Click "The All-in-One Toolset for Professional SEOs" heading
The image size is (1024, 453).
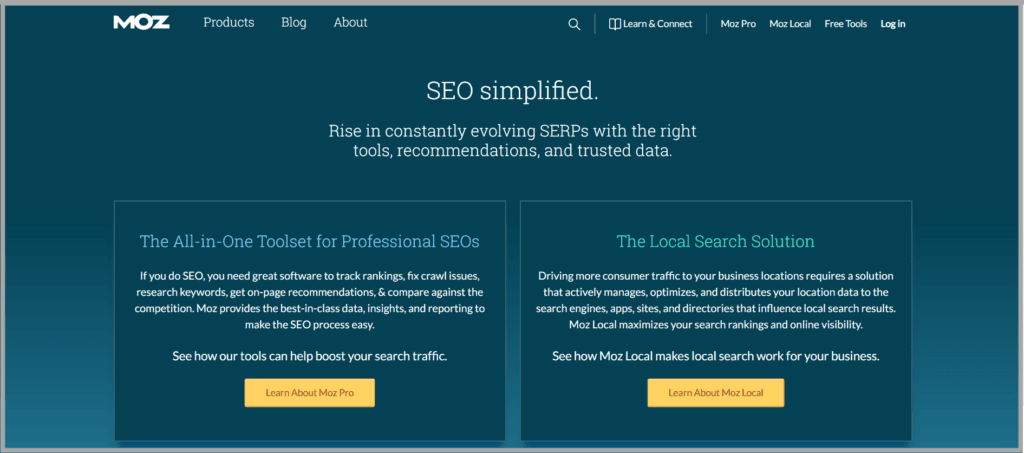pyautogui.click(x=310, y=242)
